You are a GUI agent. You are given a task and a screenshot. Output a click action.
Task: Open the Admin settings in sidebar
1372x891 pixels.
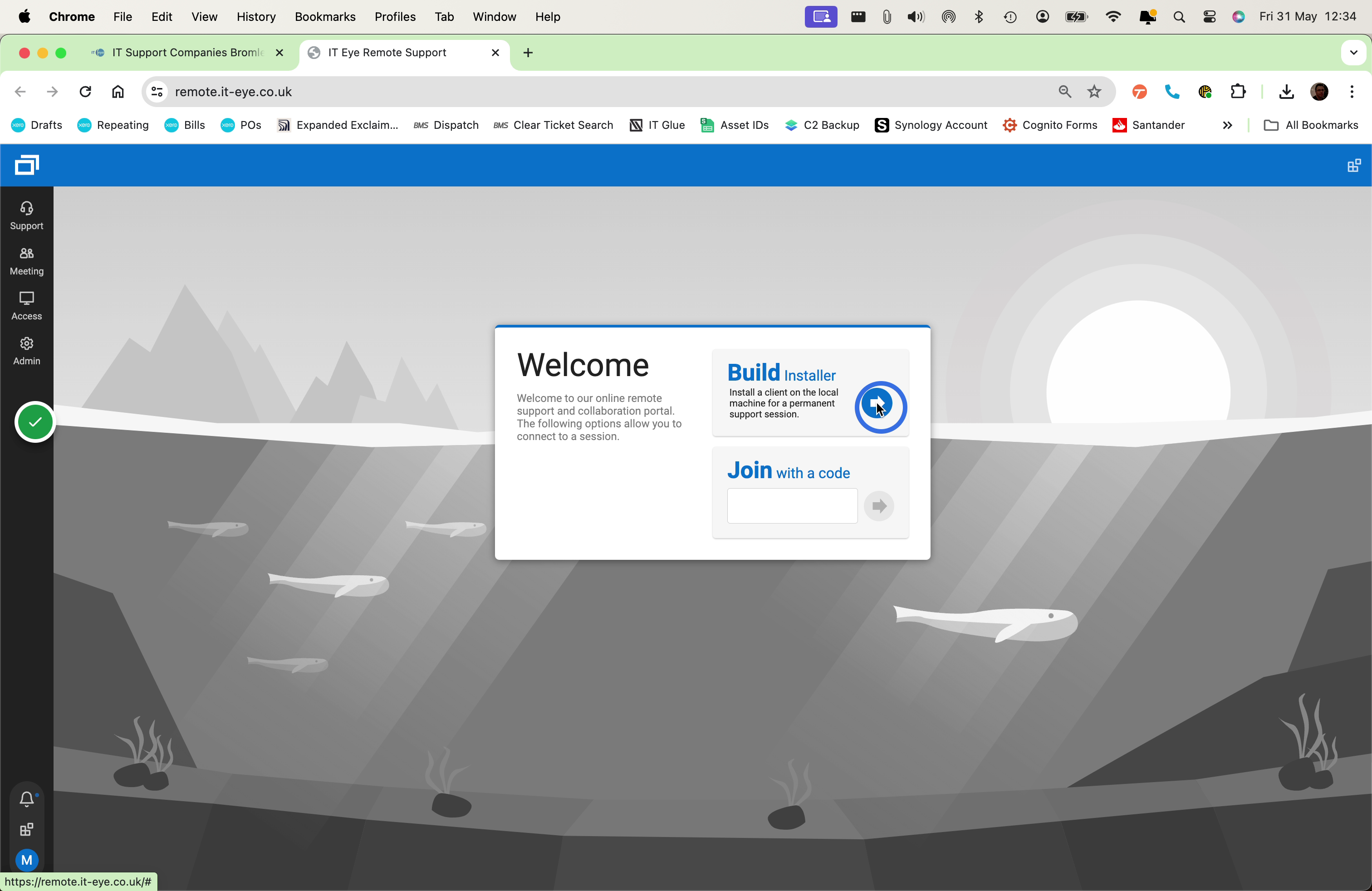pyautogui.click(x=26, y=350)
